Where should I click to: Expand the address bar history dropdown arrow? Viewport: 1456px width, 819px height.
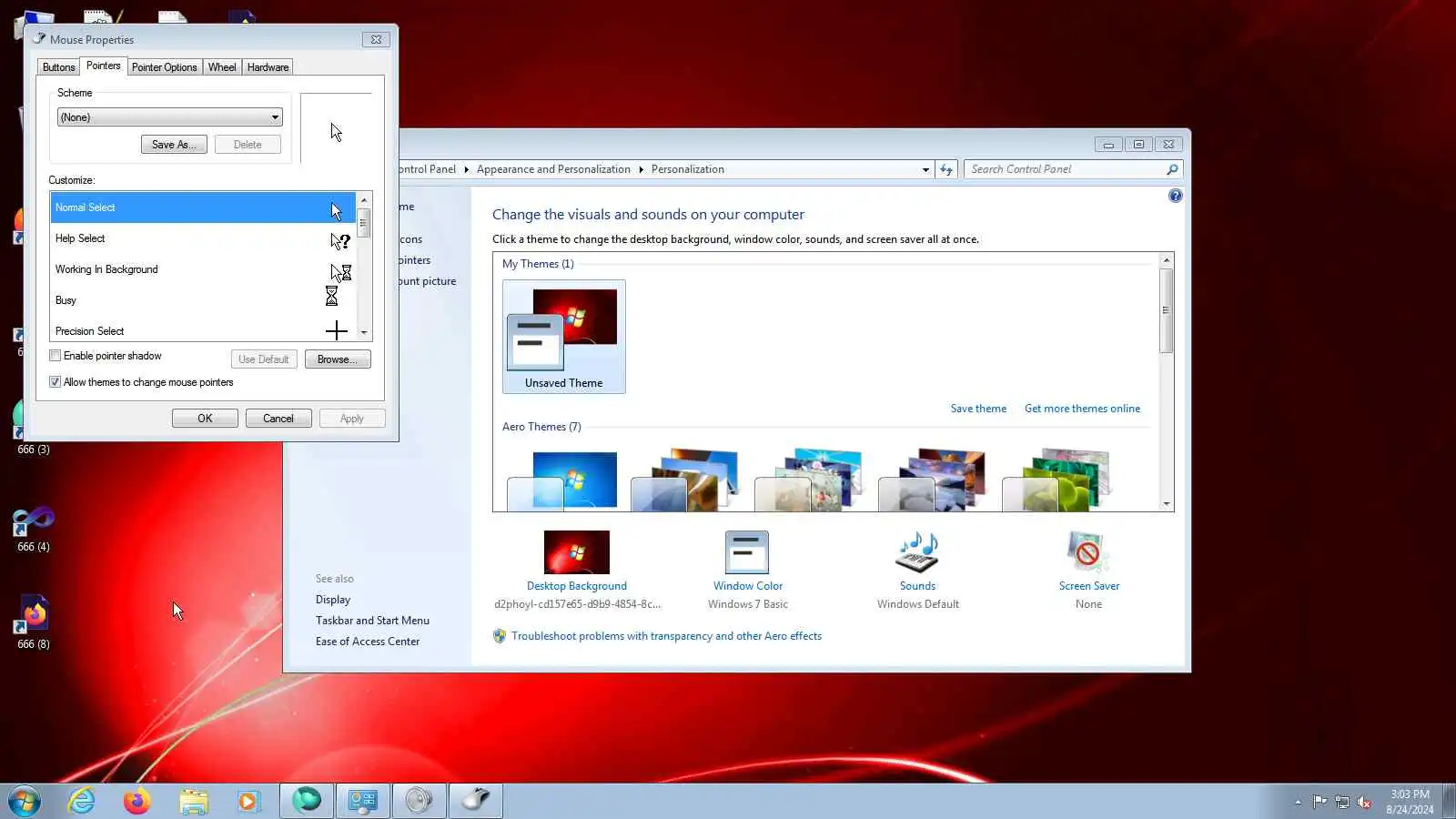[x=925, y=169]
